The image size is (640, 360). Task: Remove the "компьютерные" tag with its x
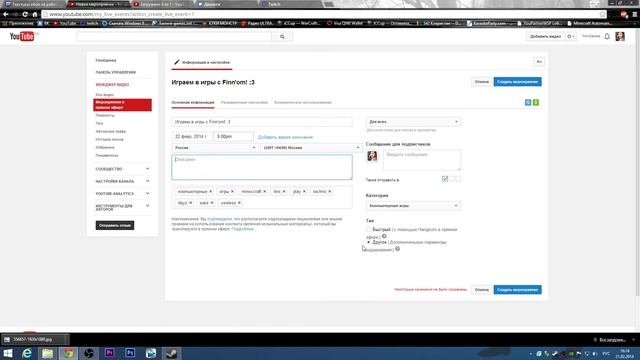tap(211, 191)
